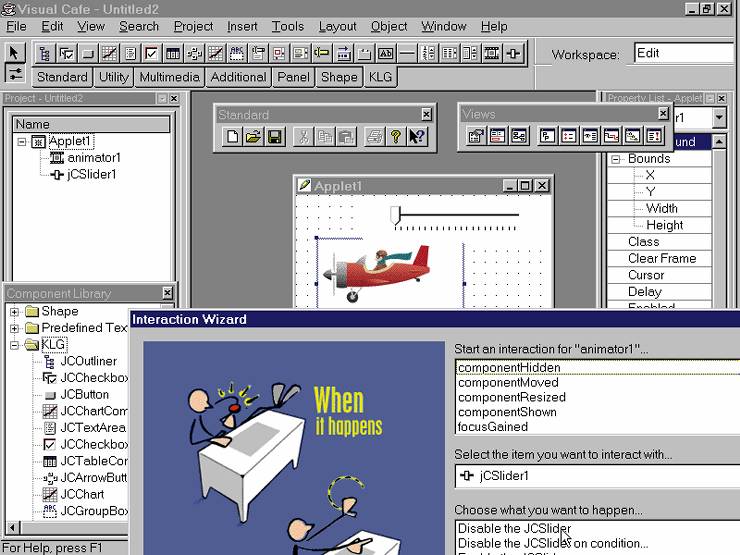Screen dimensions: 740x555
Task: Click Print icon in Standard toolbar
Action: [375, 137]
